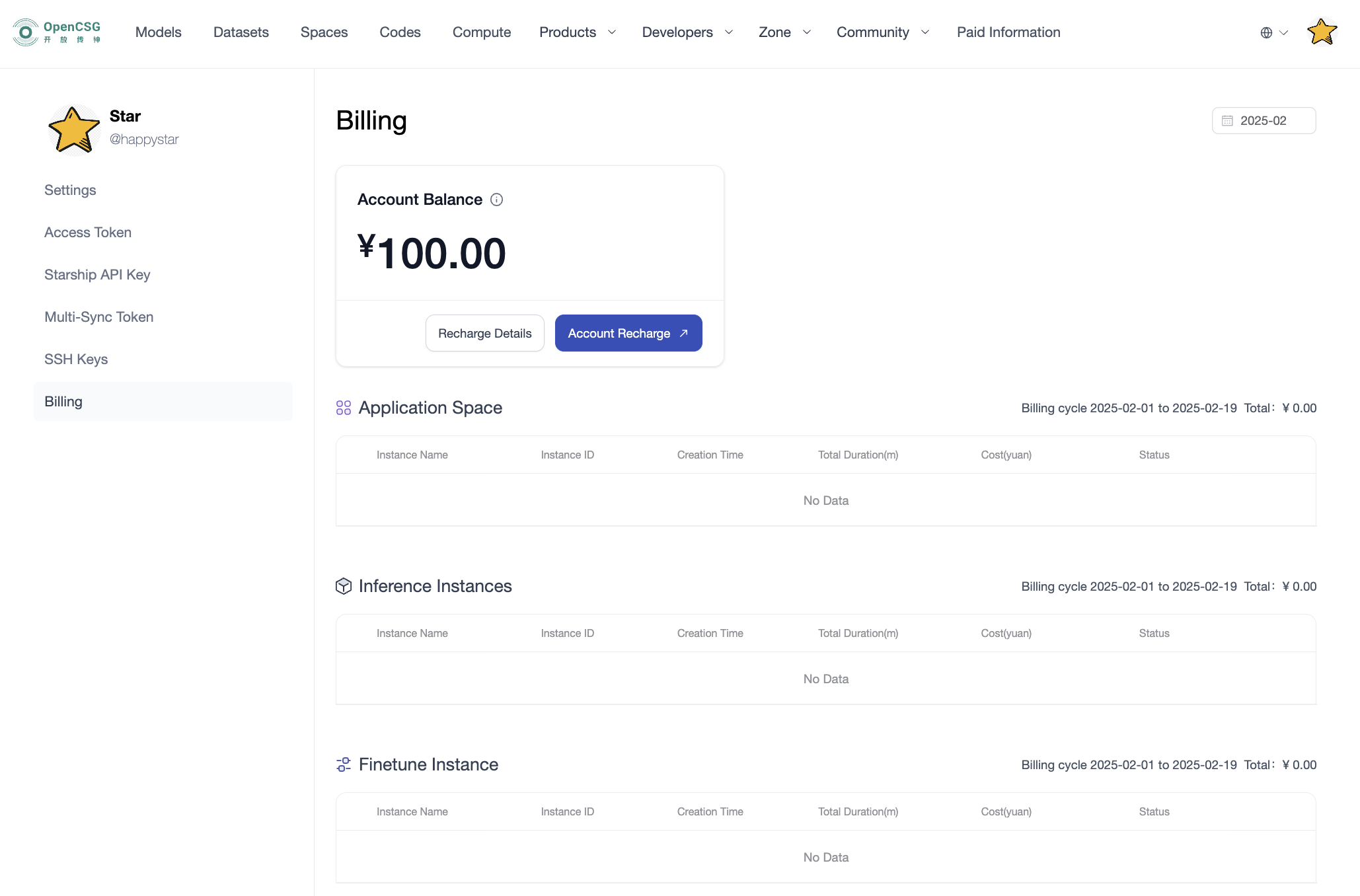Viewport: 1360px width, 896px height.
Task: Click the globe language icon
Action: (1266, 32)
